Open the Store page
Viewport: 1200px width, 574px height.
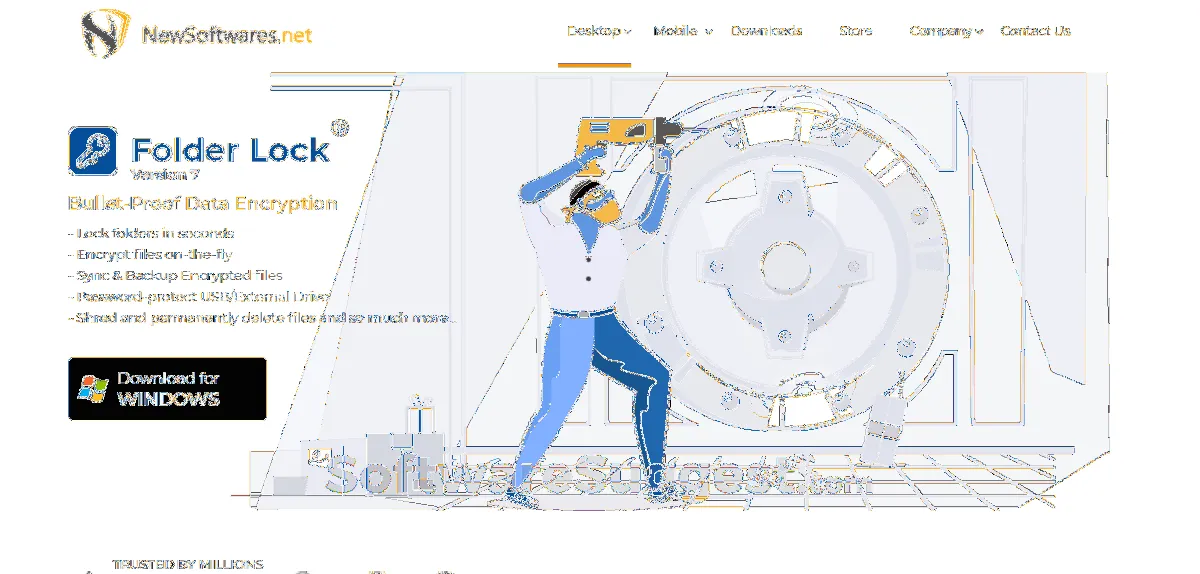coord(855,31)
